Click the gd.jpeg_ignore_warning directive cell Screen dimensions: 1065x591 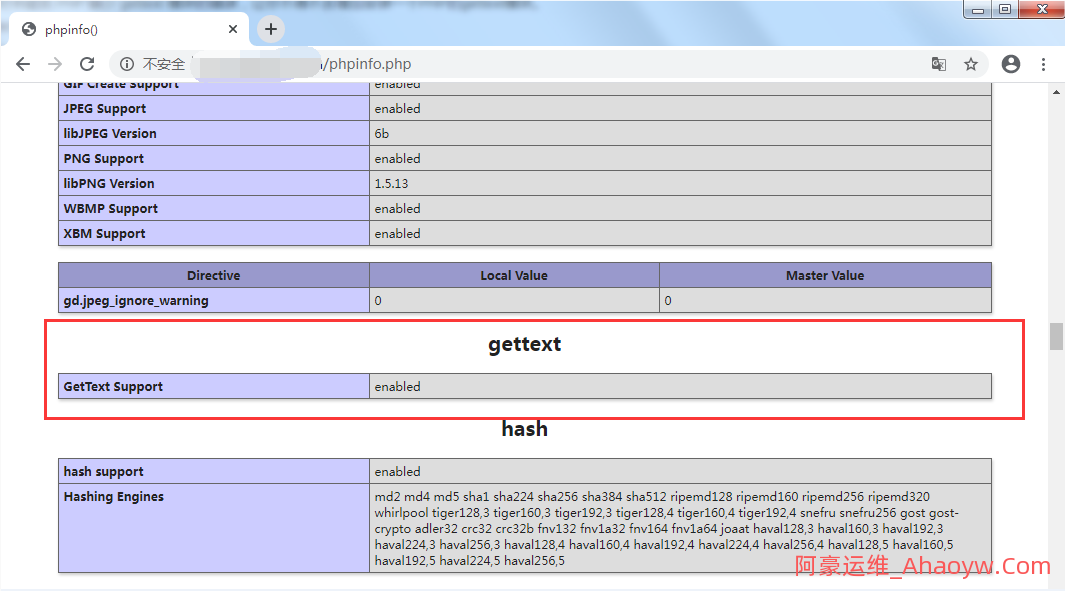(x=136, y=301)
